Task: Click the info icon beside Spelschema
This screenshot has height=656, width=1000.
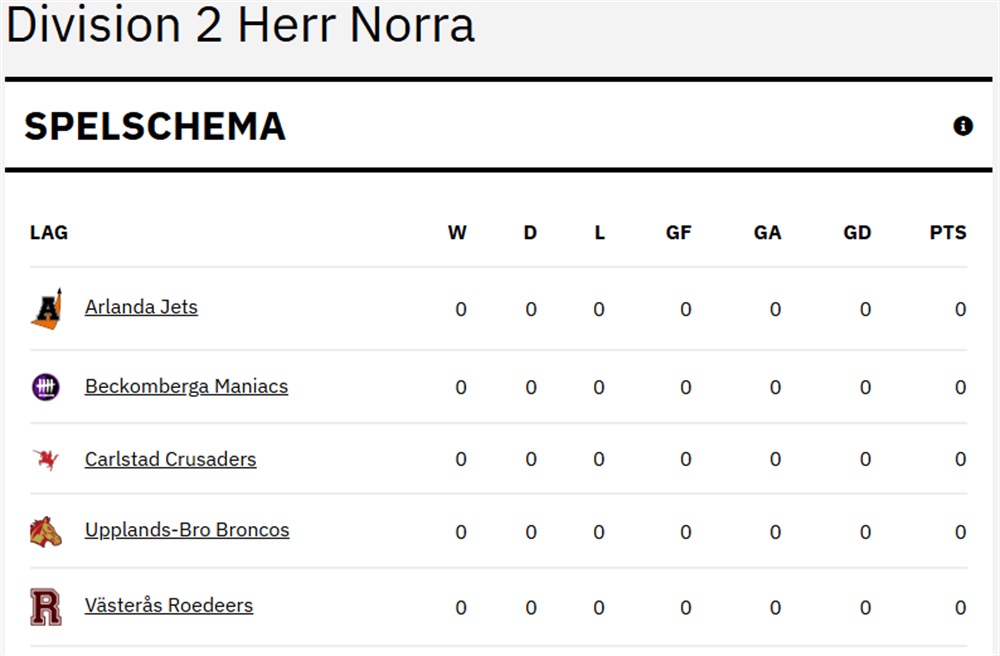Action: point(962,126)
